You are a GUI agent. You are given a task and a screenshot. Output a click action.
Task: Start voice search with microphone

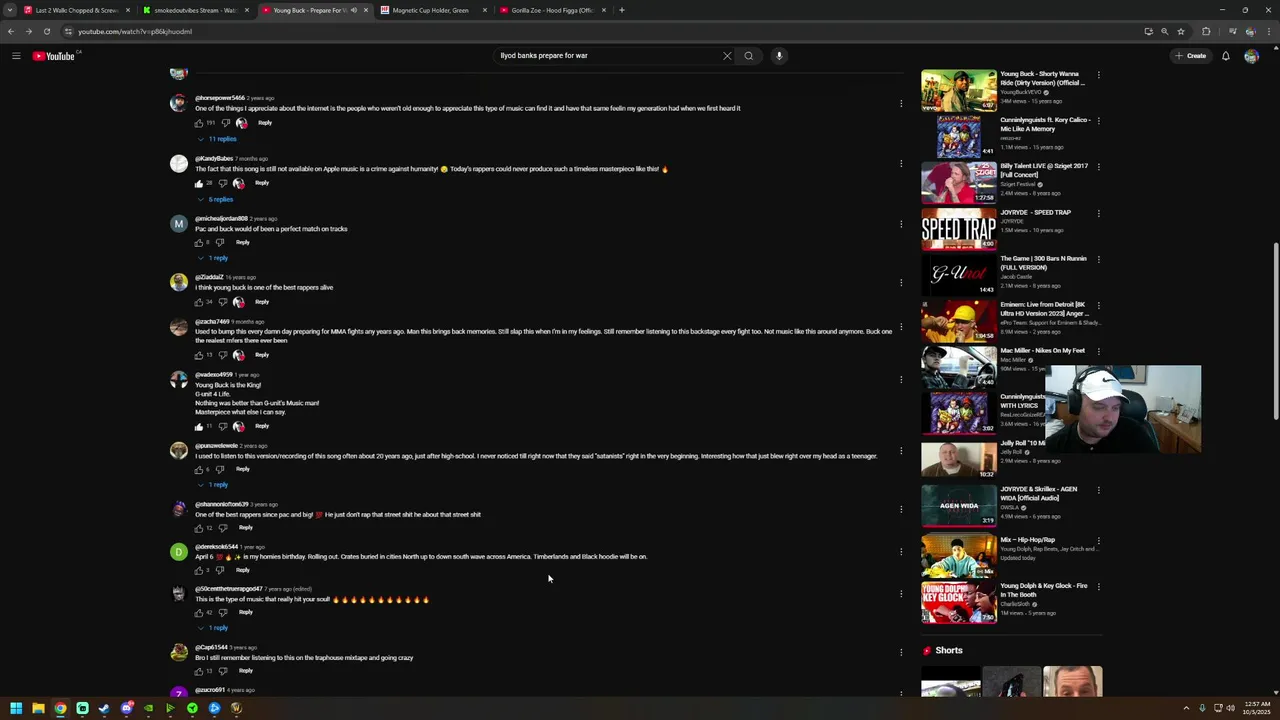pyautogui.click(x=779, y=56)
